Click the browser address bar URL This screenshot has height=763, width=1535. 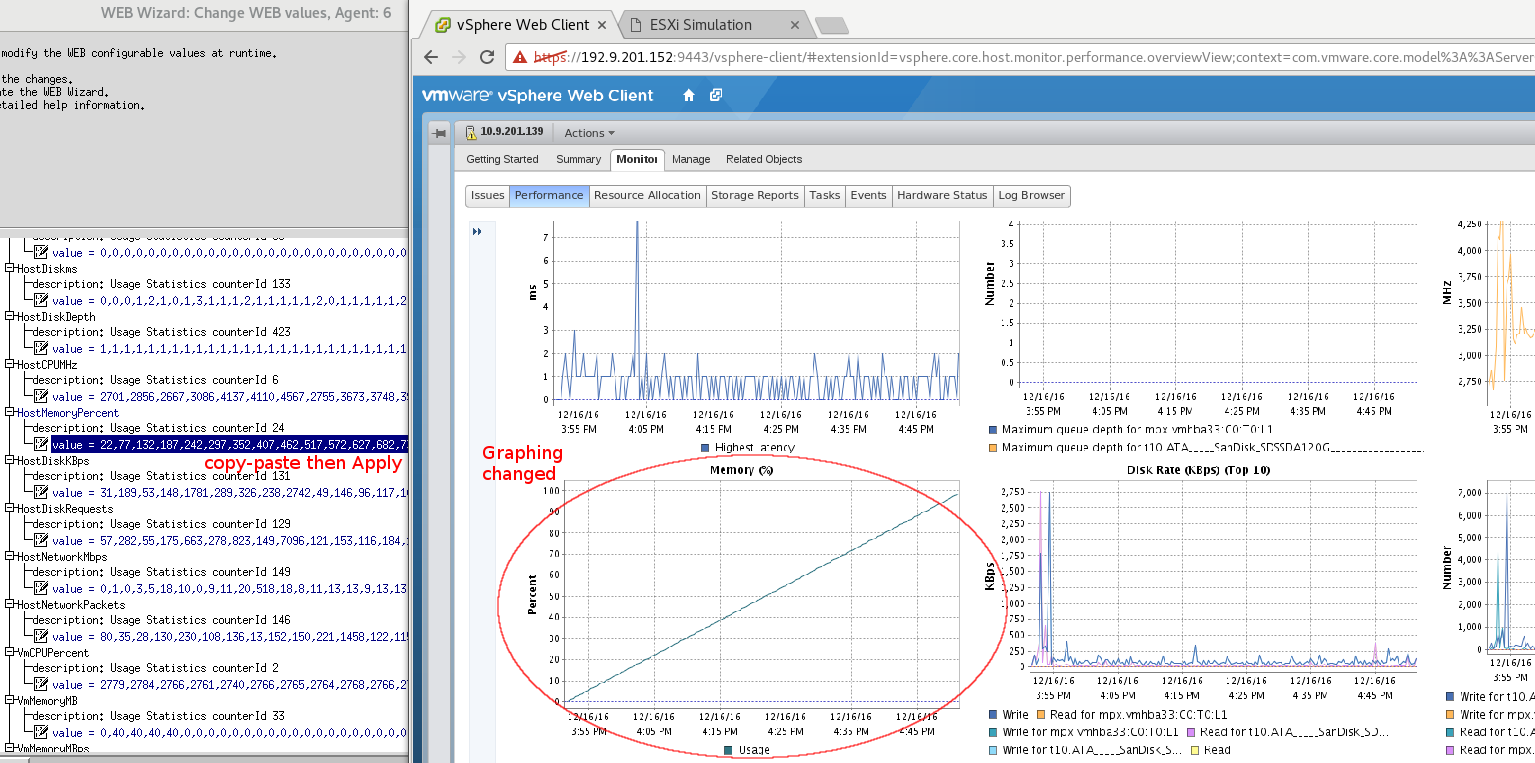coord(1033,57)
